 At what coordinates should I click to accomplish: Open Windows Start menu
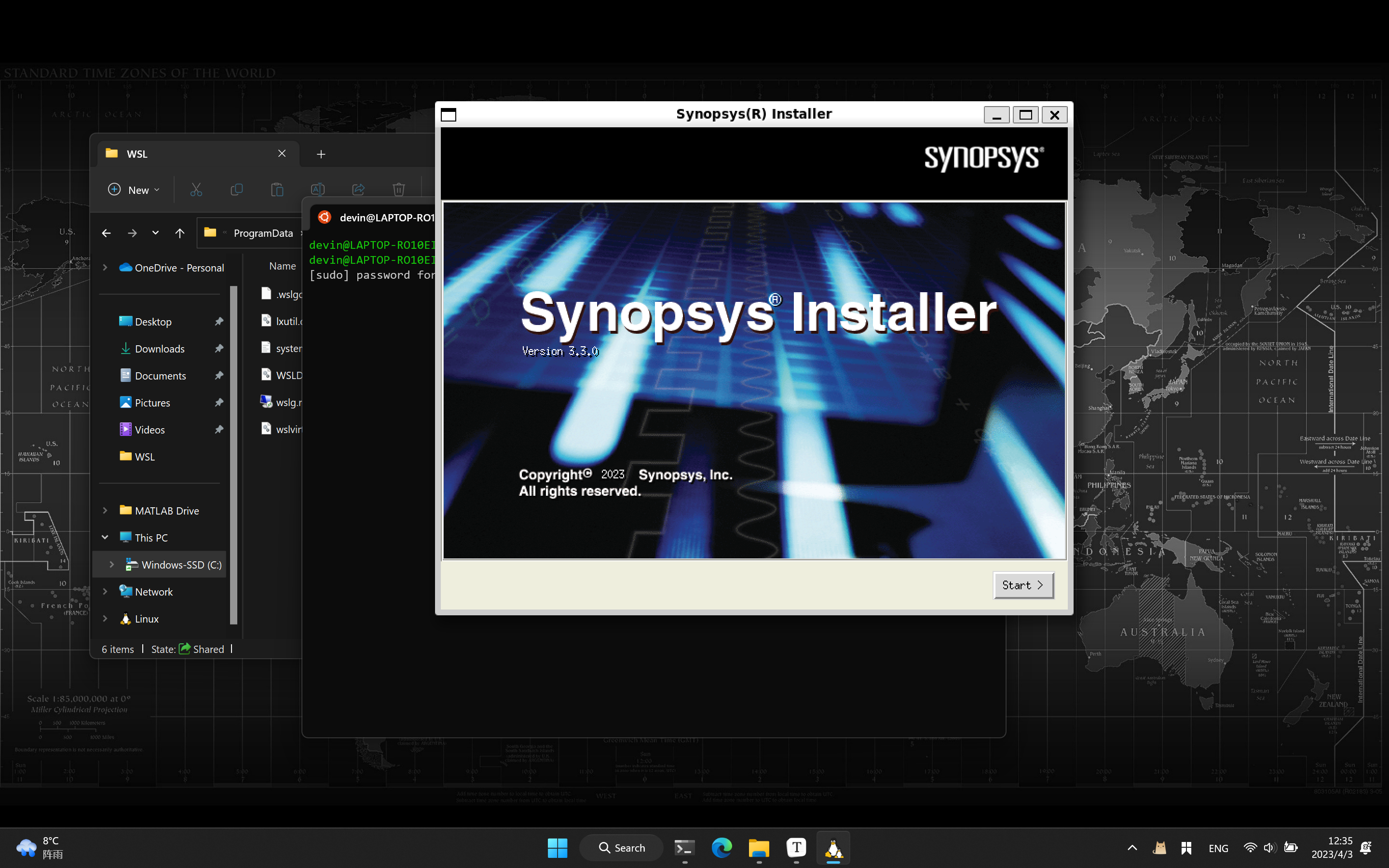[557, 848]
